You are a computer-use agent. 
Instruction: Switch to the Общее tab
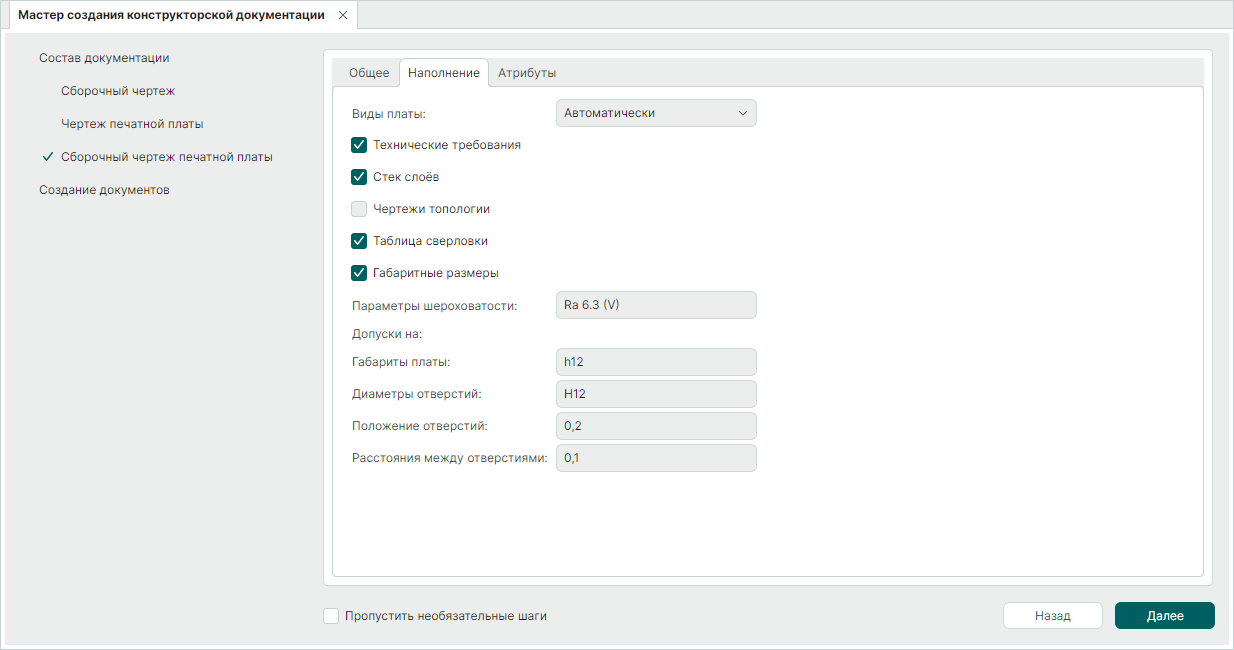(x=368, y=73)
